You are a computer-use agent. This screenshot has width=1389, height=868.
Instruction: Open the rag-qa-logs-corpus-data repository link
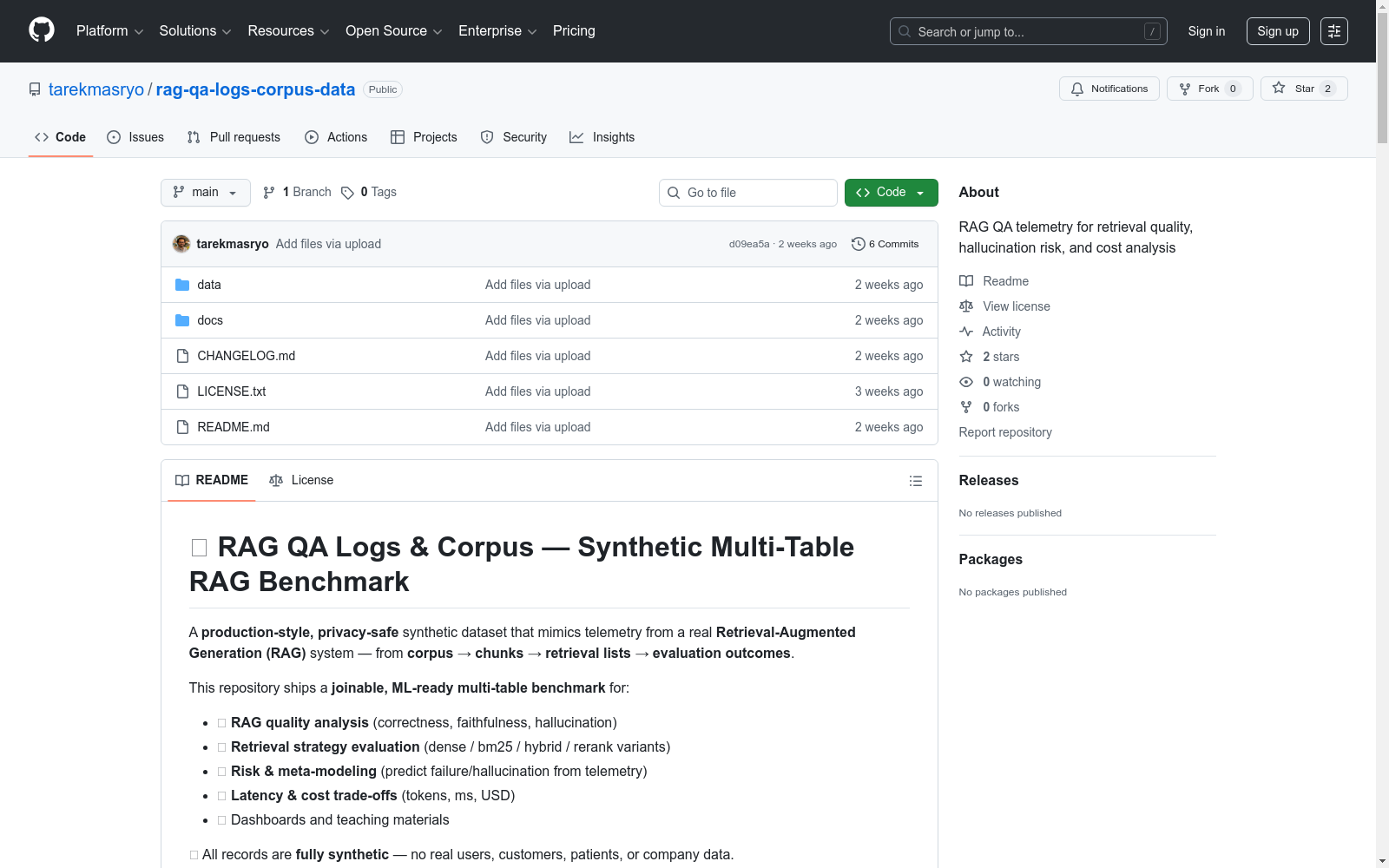coord(255,89)
